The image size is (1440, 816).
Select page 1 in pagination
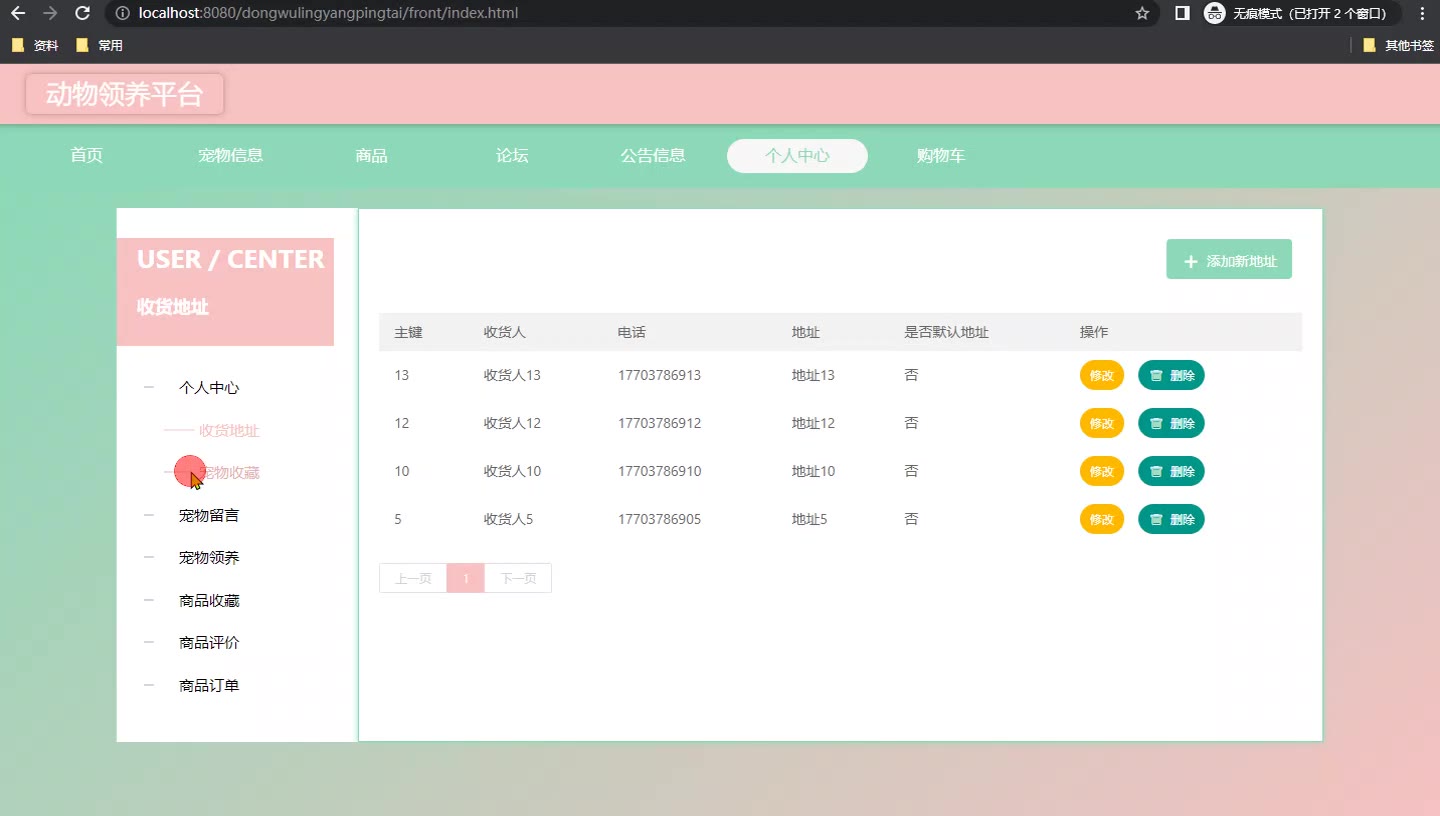click(465, 578)
